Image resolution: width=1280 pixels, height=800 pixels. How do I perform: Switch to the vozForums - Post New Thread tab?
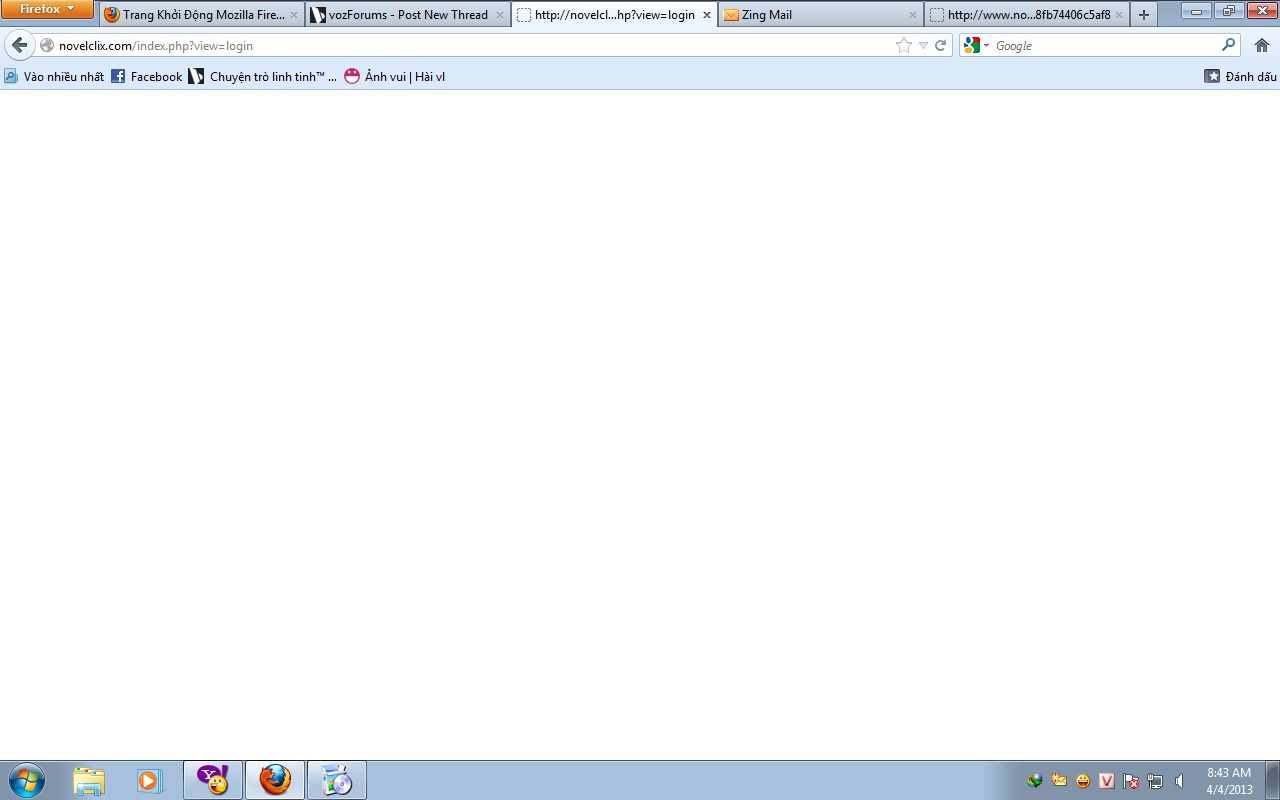click(x=408, y=15)
